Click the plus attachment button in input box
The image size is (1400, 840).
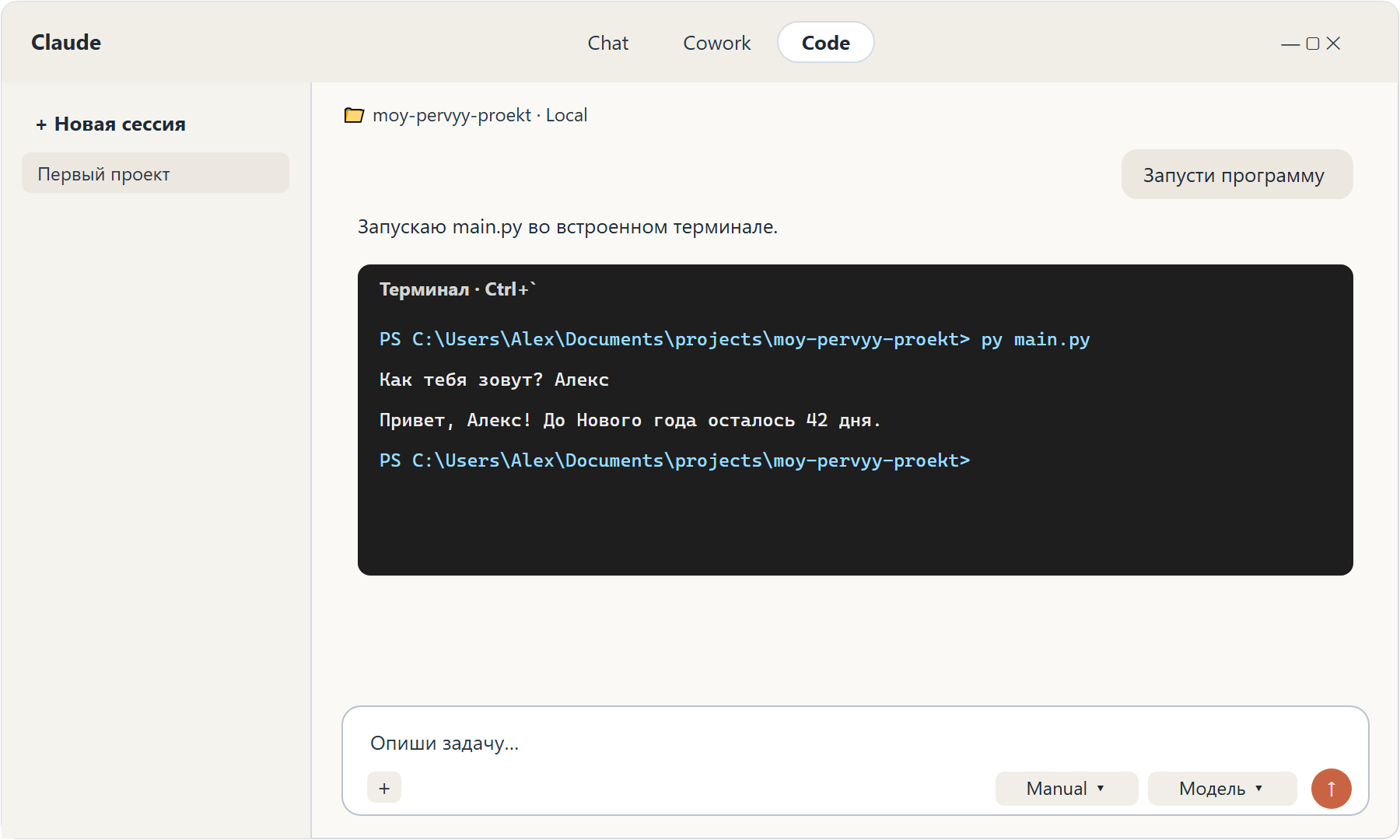tap(384, 788)
